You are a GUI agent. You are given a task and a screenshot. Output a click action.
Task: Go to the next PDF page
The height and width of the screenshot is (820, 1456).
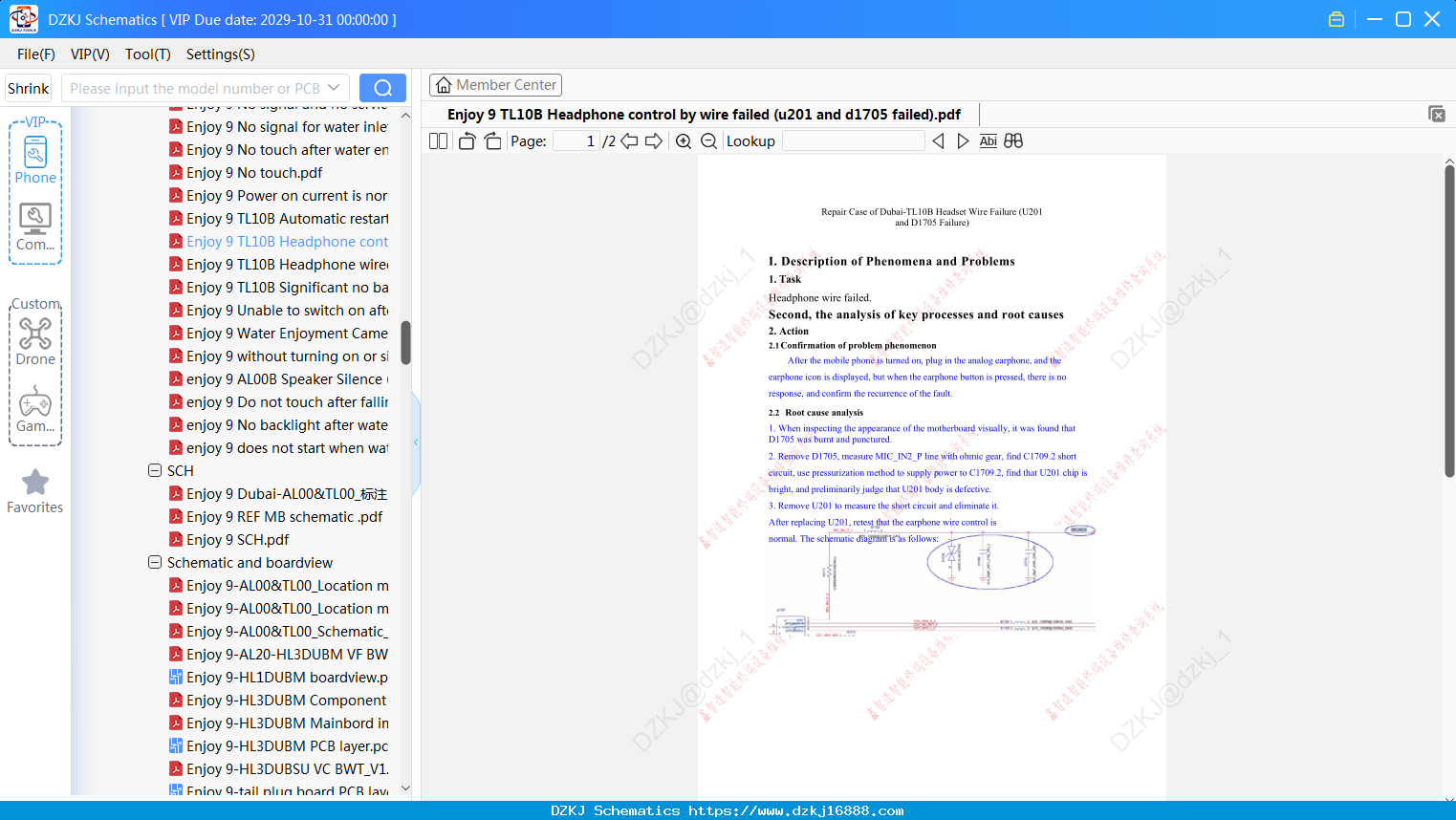pos(654,141)
